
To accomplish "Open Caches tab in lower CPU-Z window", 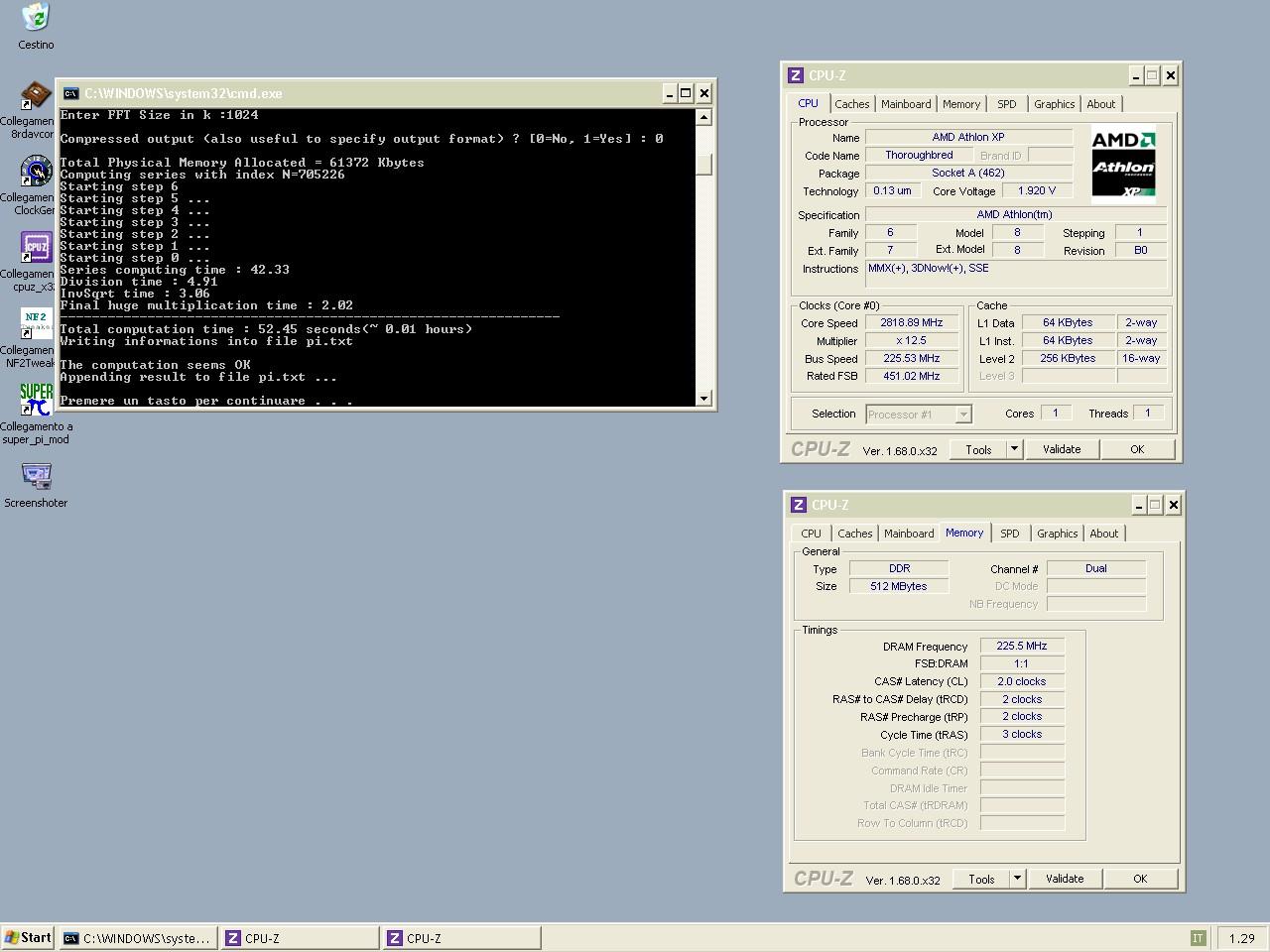I will tap(854, 534).
